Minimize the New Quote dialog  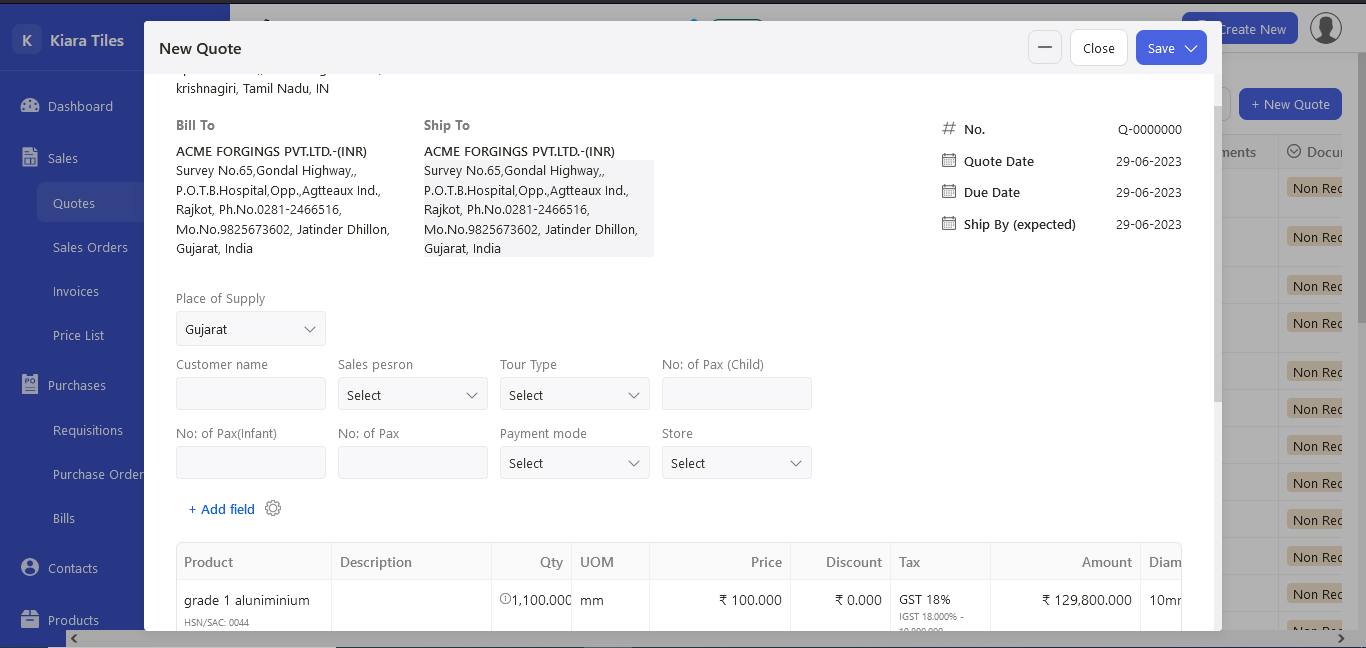coord(1045,47)
